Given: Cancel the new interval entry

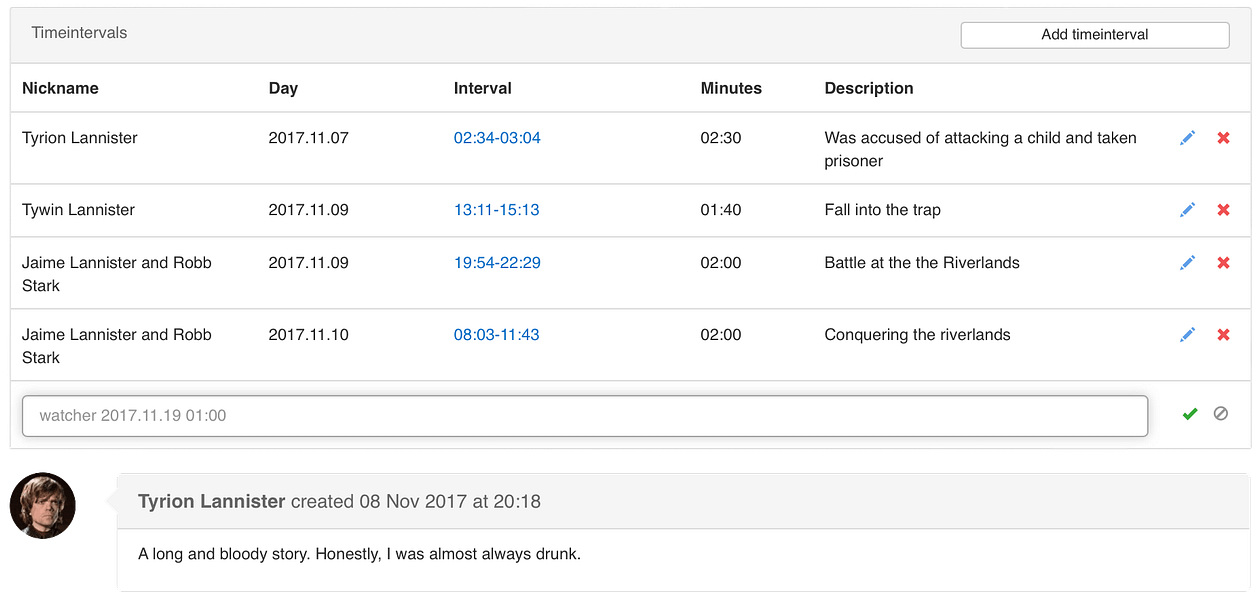Looking at the screenshot, I should coord(1220,414).
